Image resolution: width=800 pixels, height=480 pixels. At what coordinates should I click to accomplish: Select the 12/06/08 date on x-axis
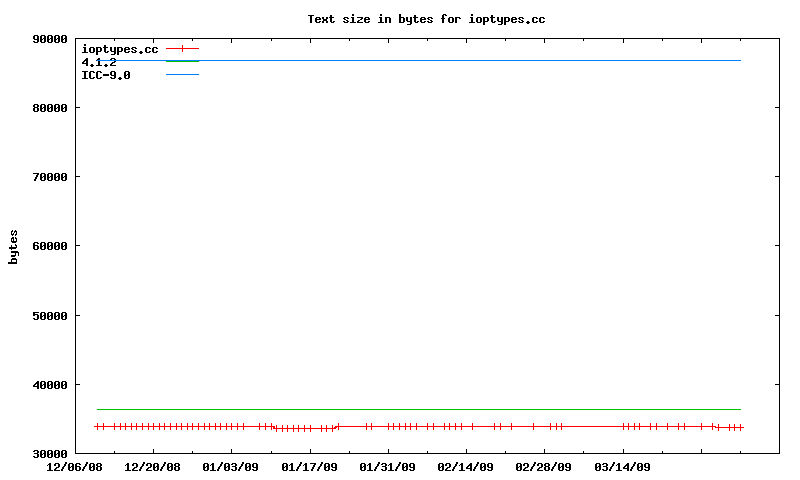click(x=74, y=467)
